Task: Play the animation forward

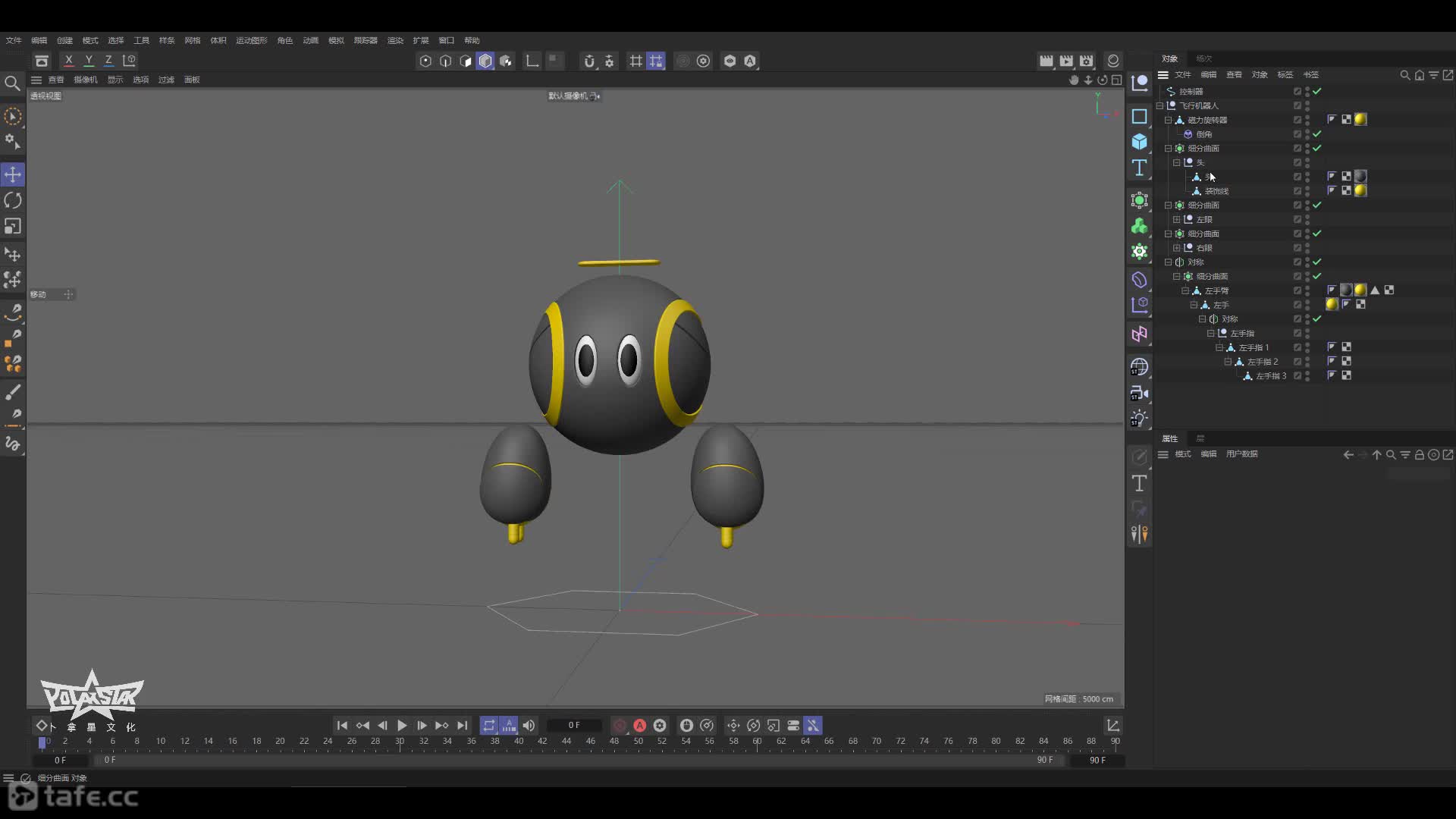Action: tap(402, 726)
